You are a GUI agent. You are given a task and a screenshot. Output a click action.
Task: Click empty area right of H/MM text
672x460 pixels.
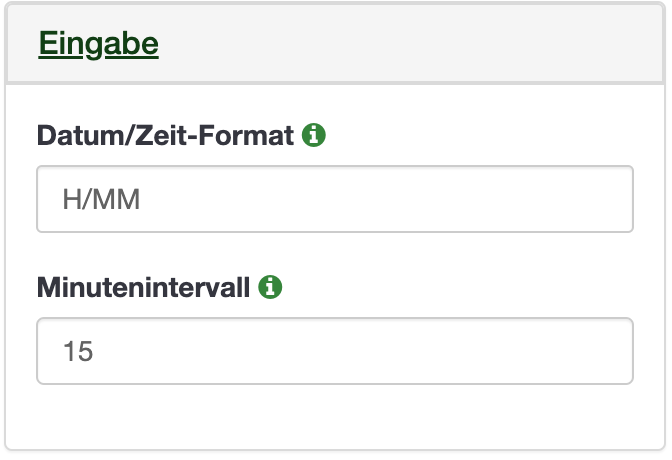click(386, 199)
